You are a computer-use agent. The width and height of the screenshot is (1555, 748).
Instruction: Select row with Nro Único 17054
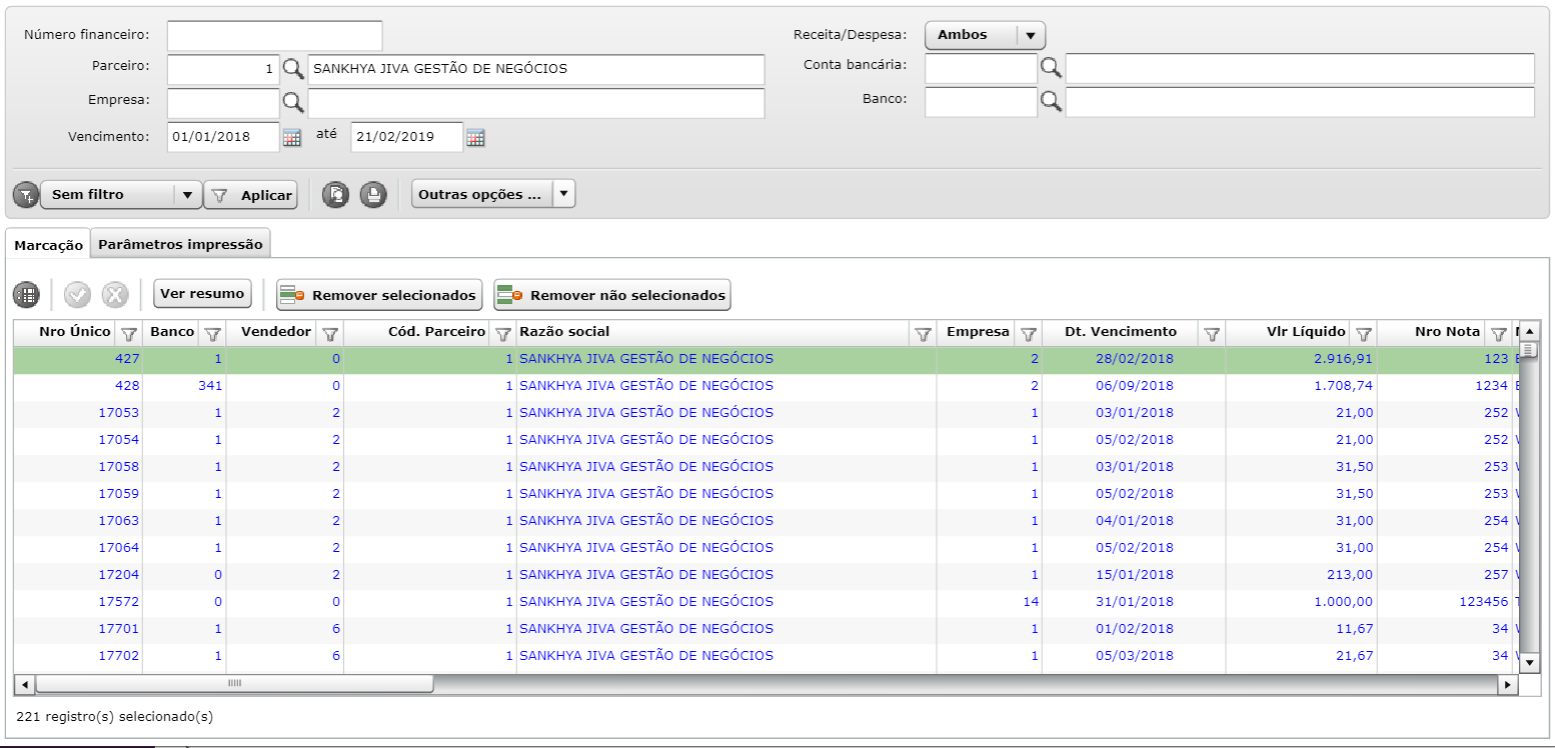[765, 440]
